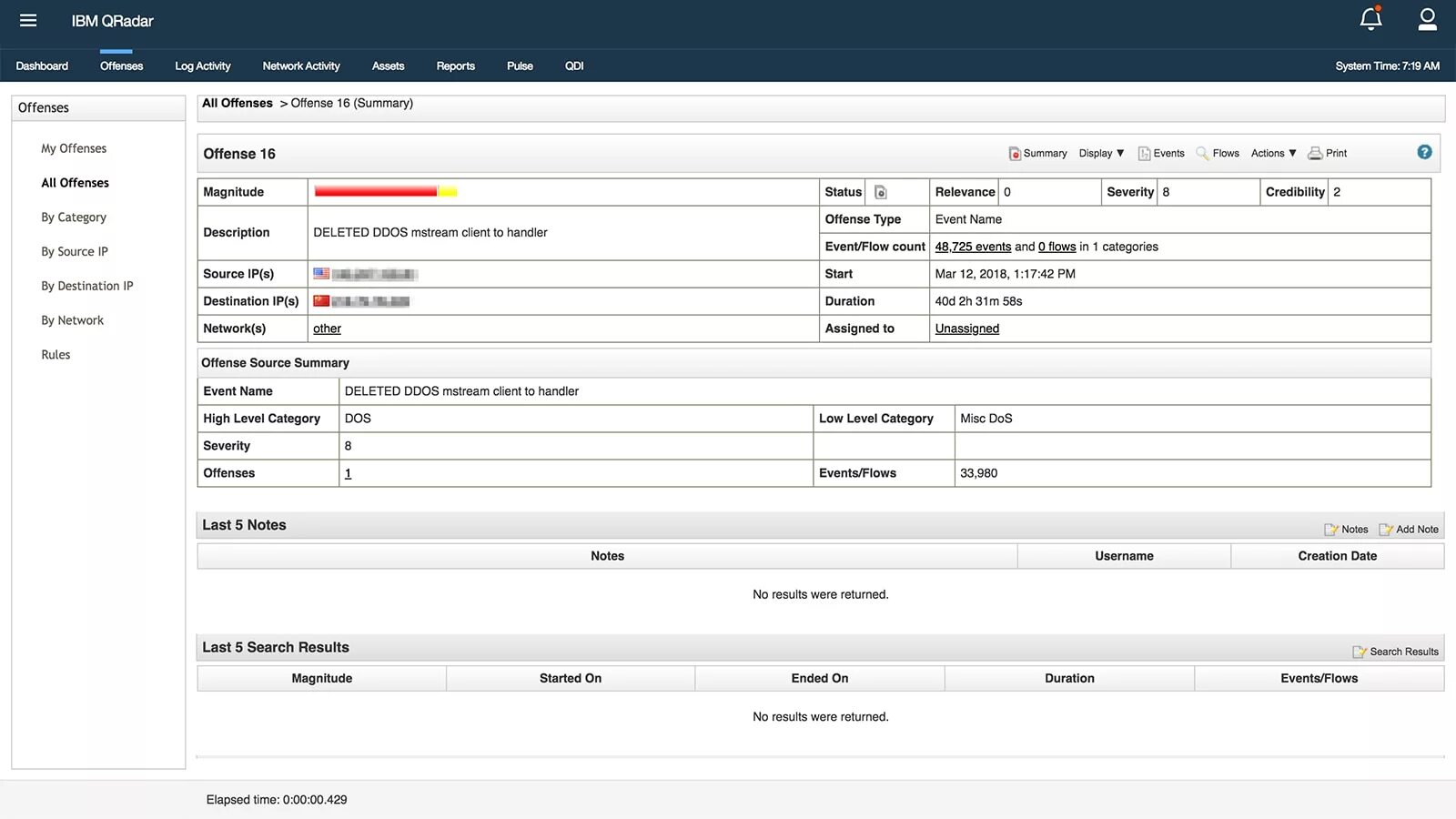Open the Network Activity tab
Image resolution: width=1456 pixels, height=819 pixels.
(301, 66)
